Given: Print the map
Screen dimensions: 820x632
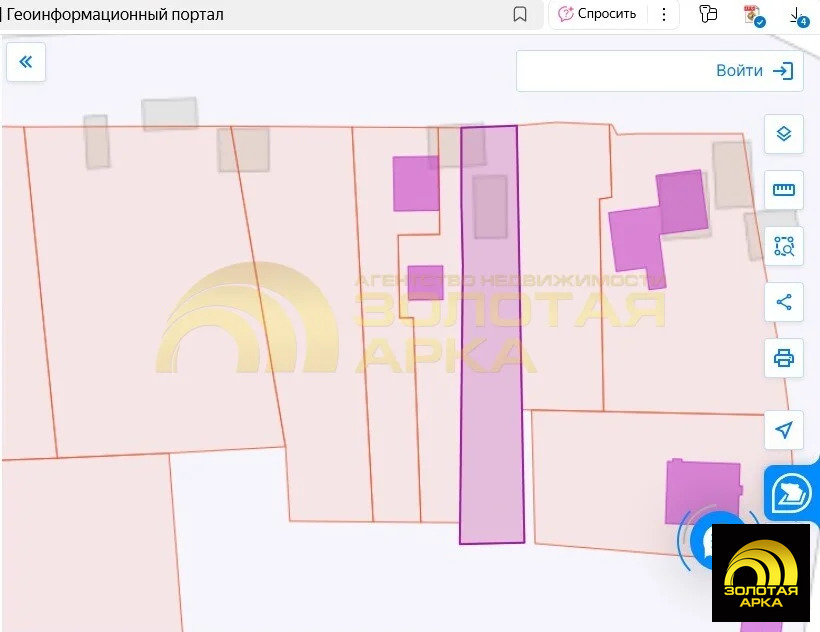Looking at the screenshot, I should [783, 357].
